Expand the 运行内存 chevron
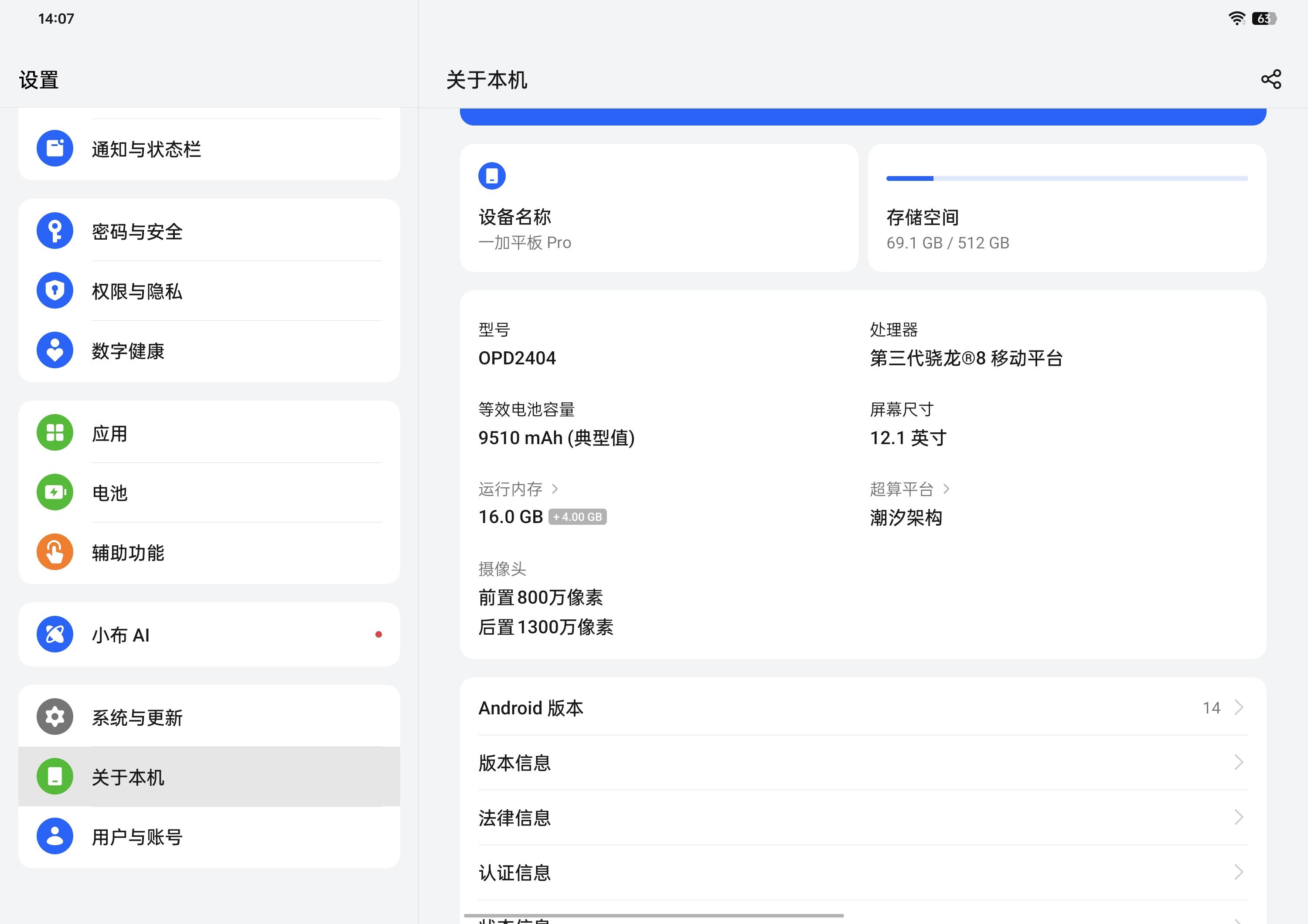This screenshot has width=1308, height=924. pos(555,489)
